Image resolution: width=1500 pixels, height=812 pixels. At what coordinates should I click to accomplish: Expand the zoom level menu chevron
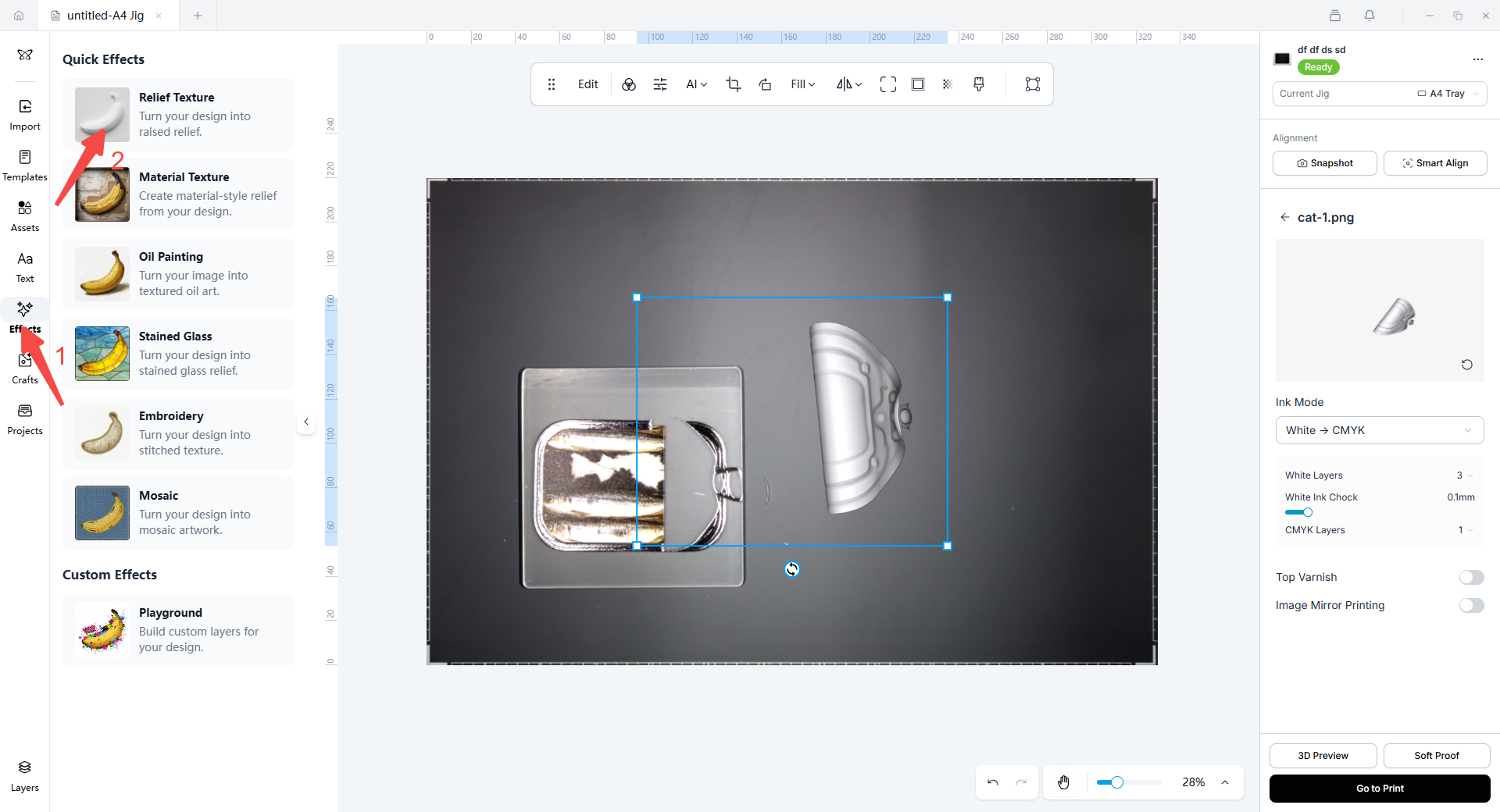pos(1225,782)
